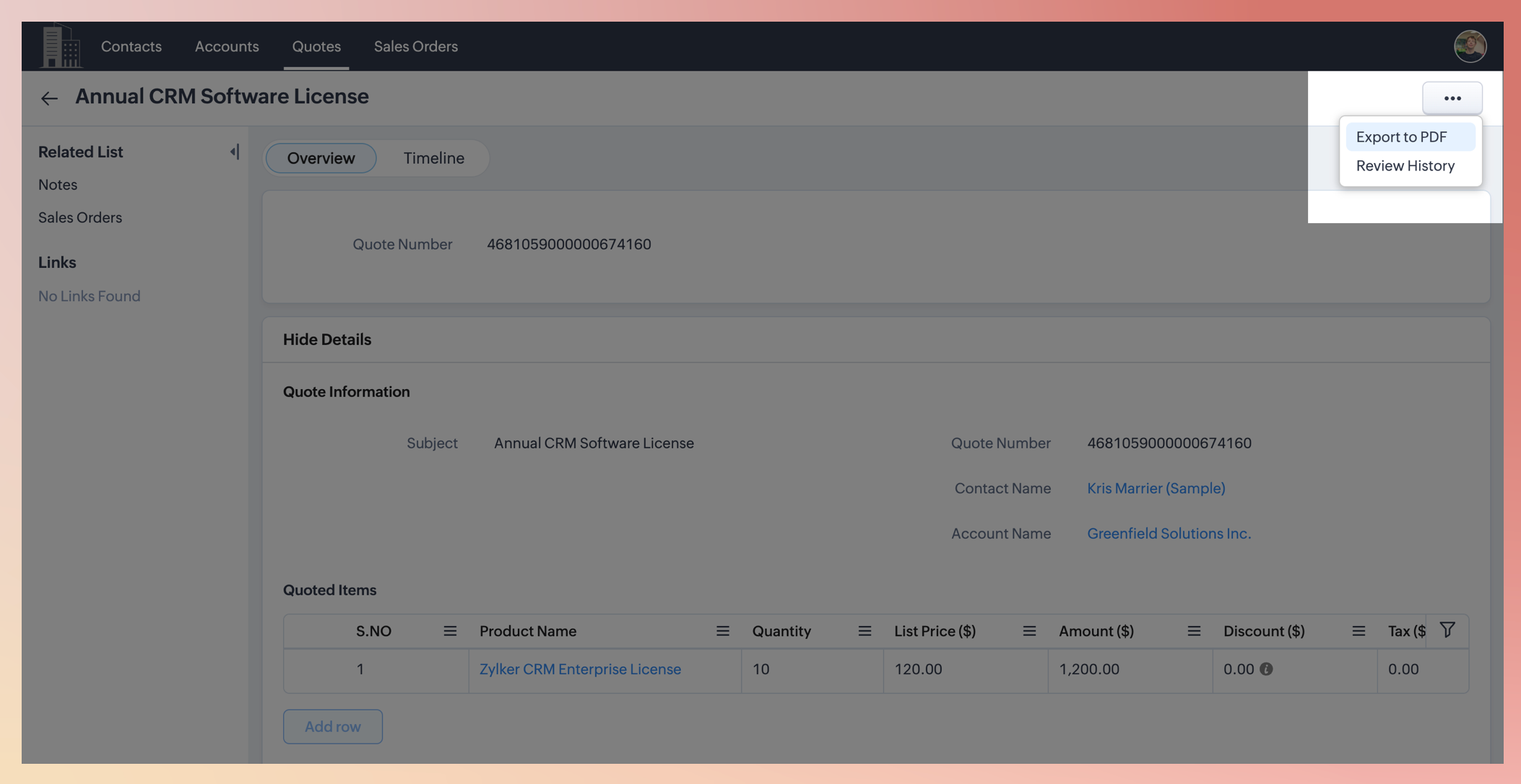
Task: Open the three-dot more actions button
Action: click(x=1452, y=98)
